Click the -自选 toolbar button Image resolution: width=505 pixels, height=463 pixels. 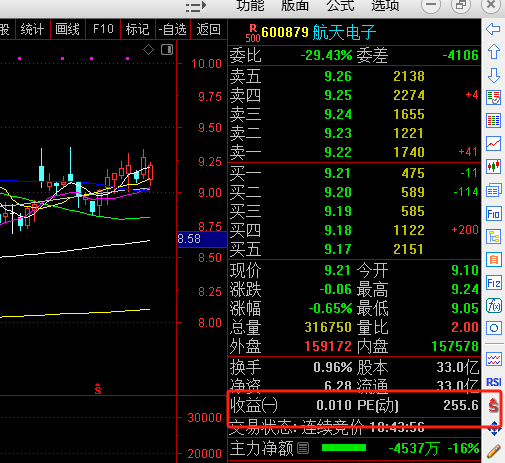[173, 29]
